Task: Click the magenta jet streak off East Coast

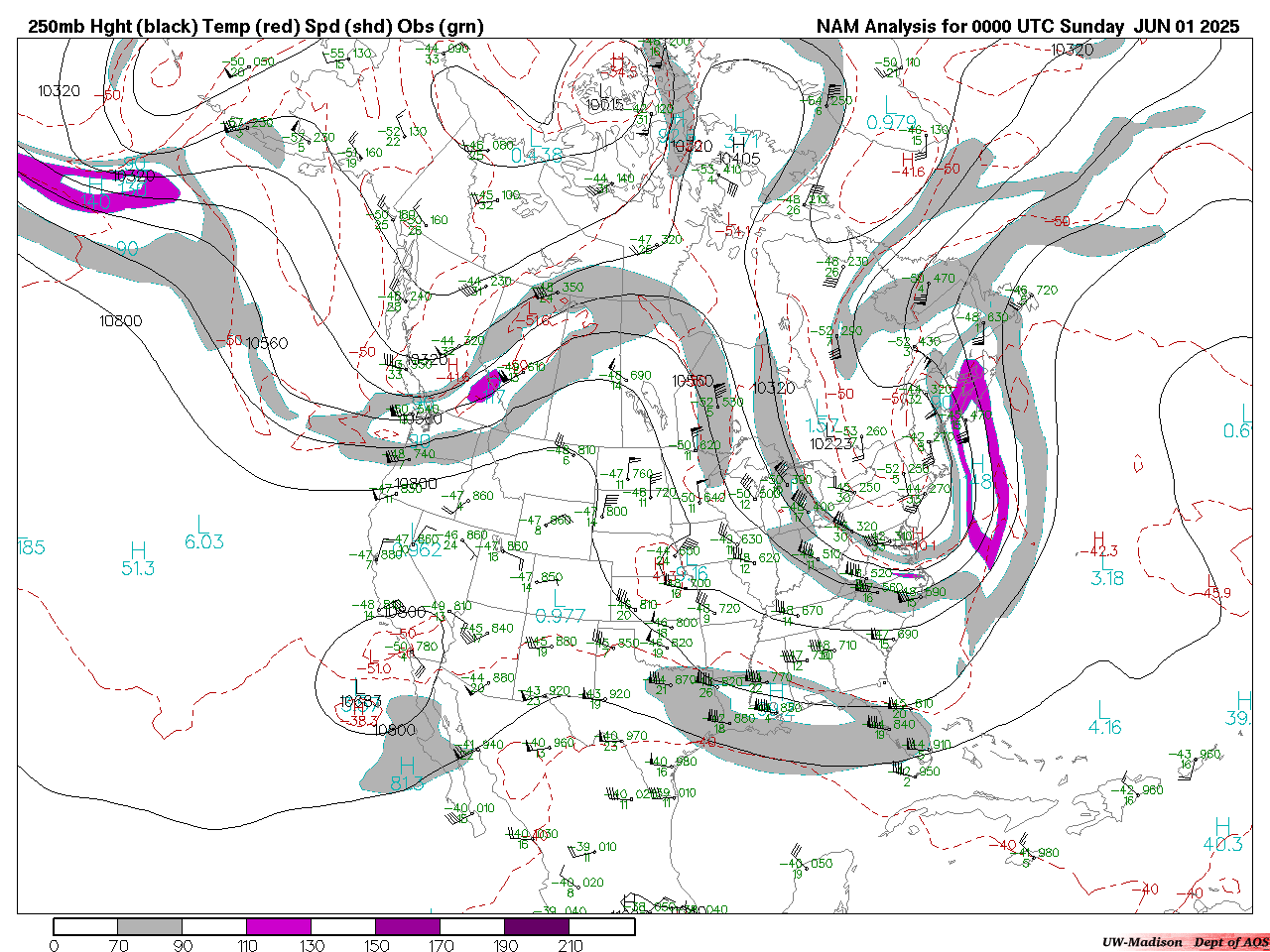Action: [x=982, y=466]
